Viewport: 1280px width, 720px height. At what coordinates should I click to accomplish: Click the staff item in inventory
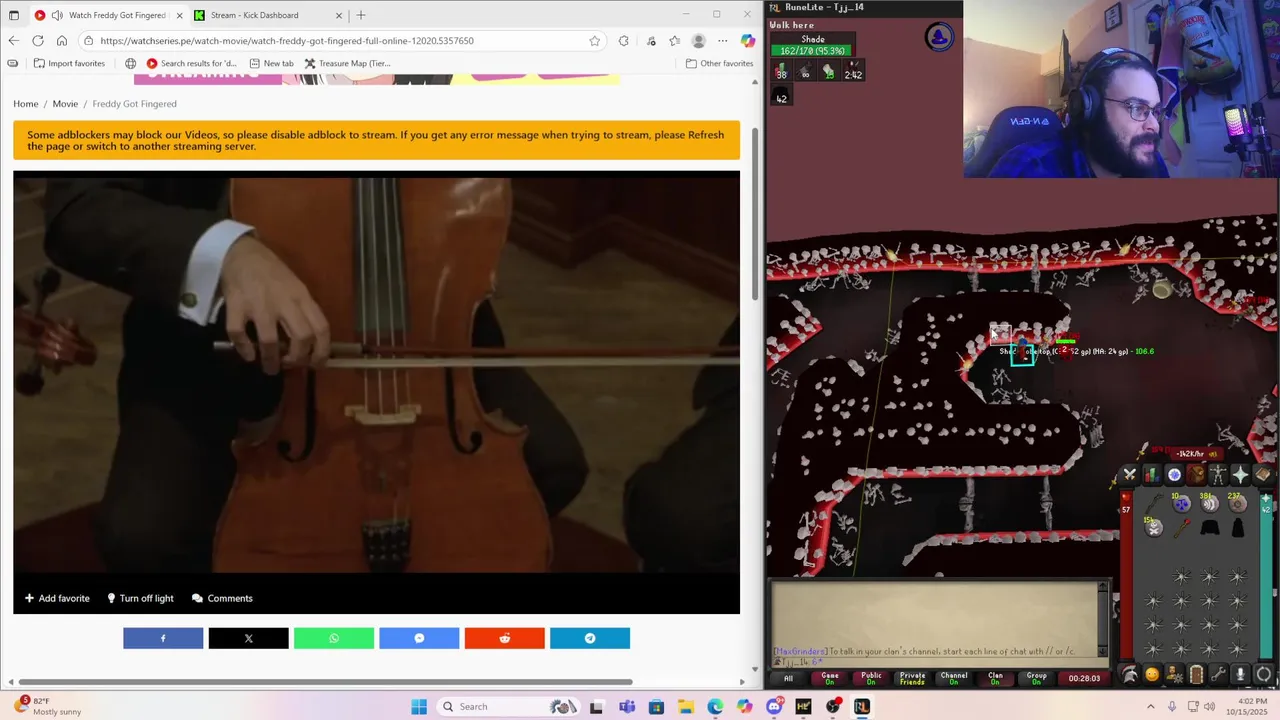coord(1154,502)
